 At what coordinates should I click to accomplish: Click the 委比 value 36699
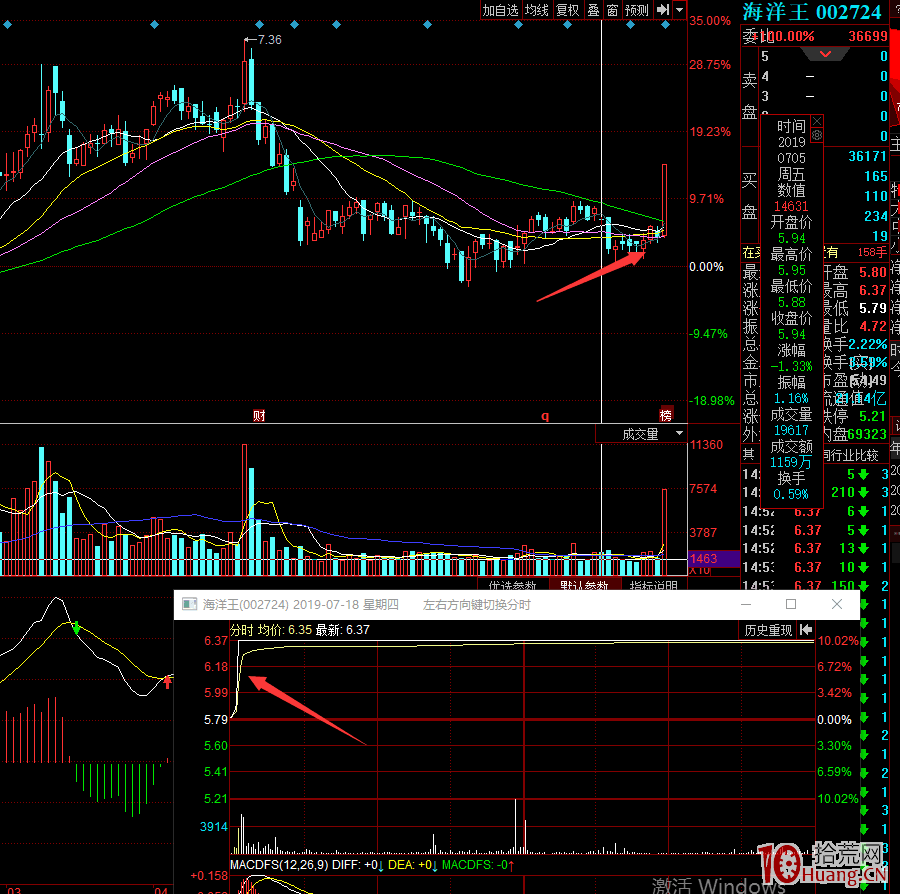pyautogui.click(x=868, y=36)
